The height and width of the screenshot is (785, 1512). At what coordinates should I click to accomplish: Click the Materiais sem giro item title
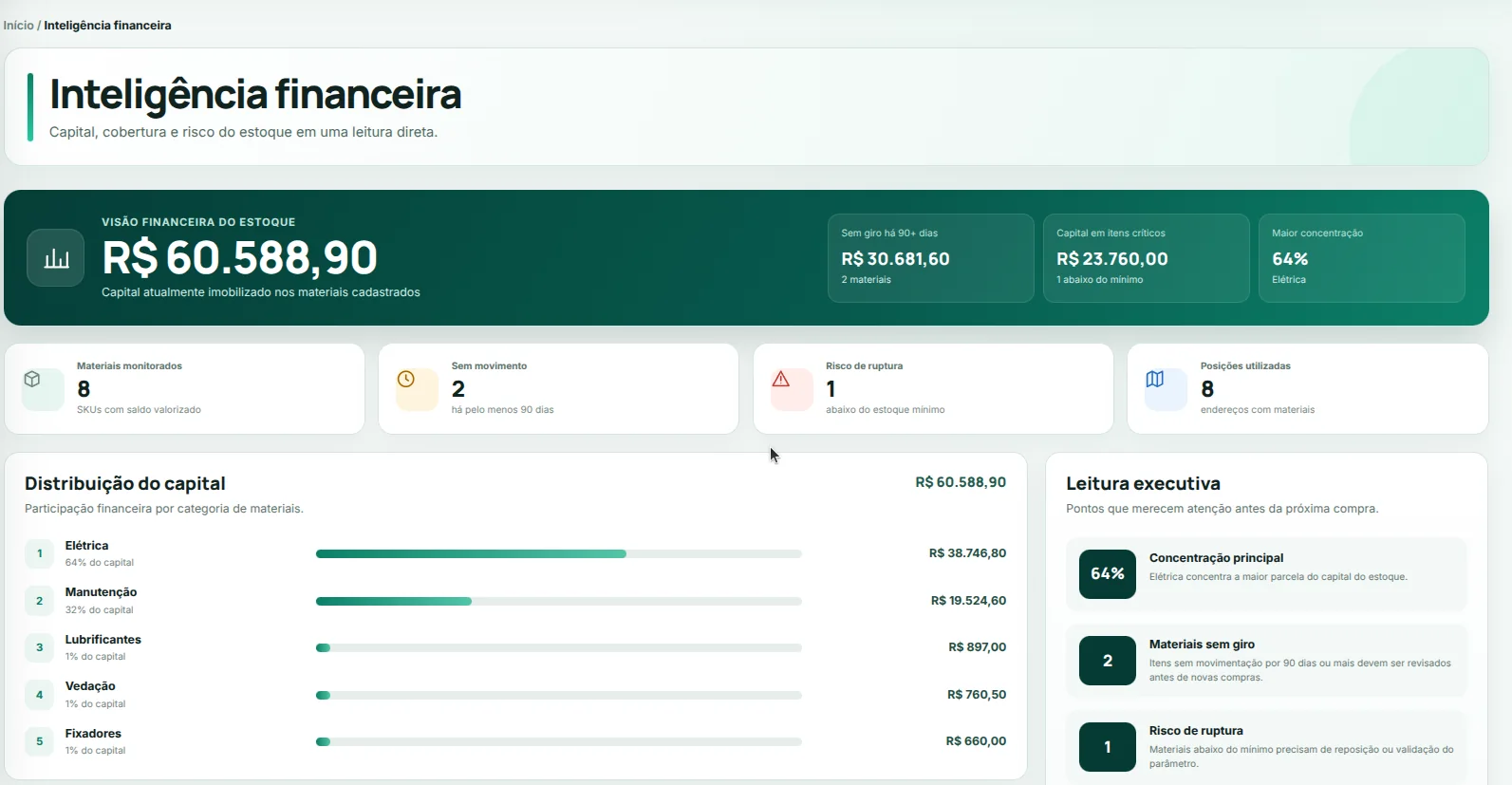tap(1202, 645)
